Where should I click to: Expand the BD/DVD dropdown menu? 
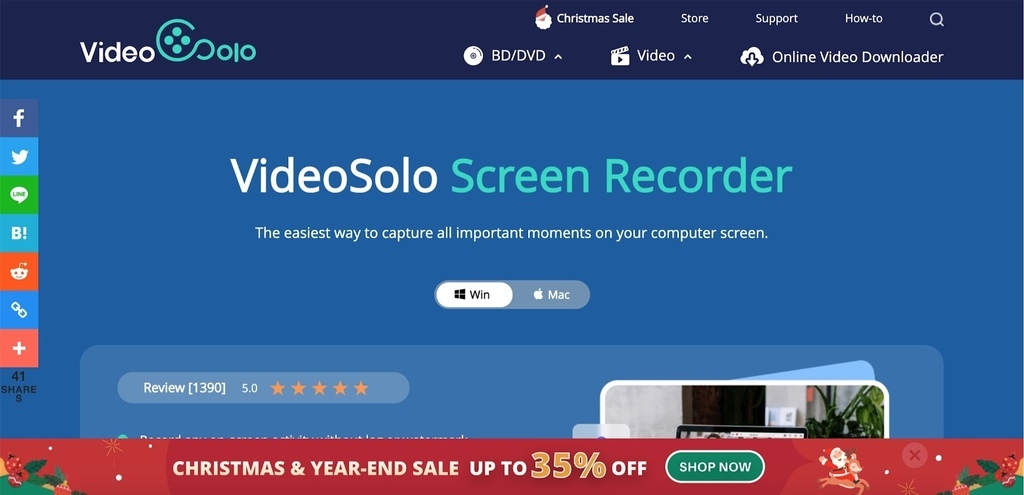[513, 56]
